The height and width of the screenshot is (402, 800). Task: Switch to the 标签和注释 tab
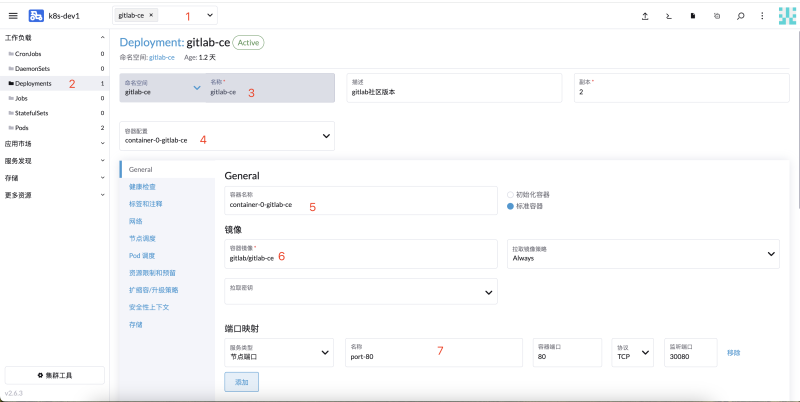click(x=146, y=204)
